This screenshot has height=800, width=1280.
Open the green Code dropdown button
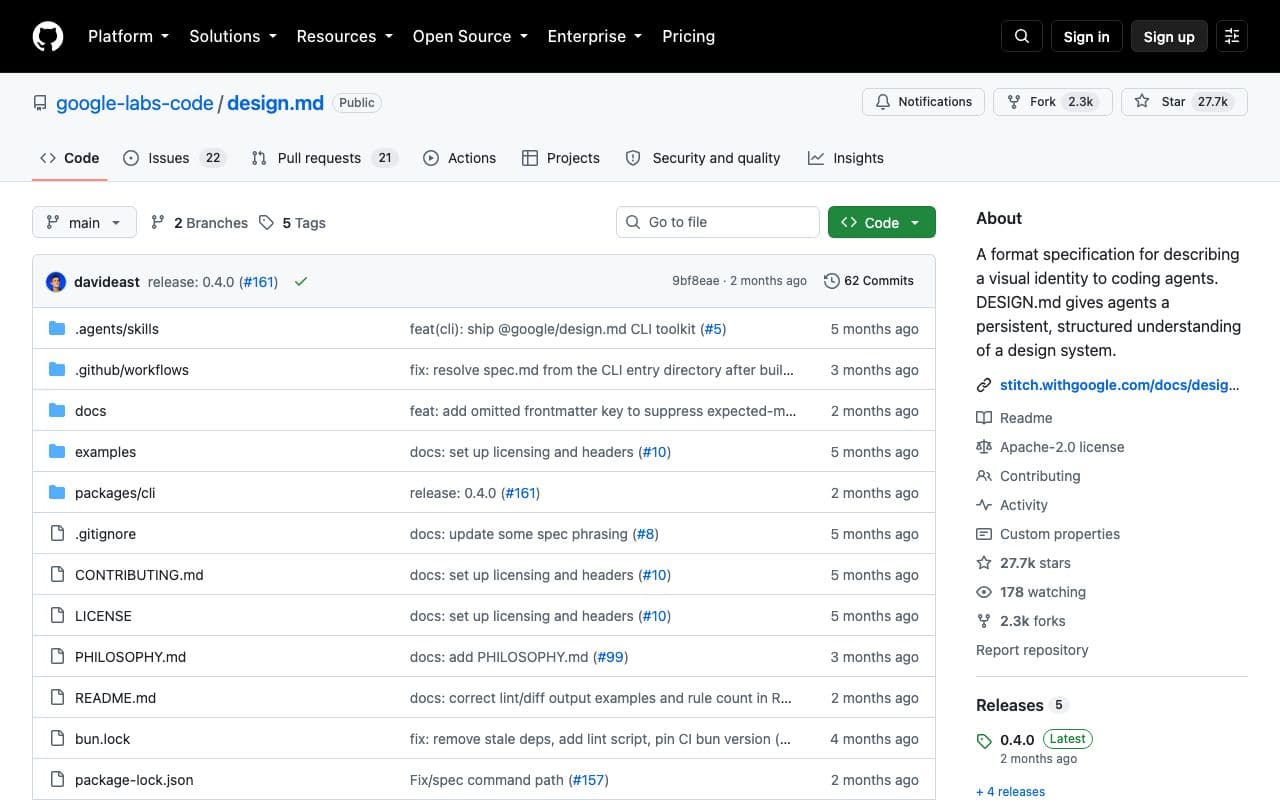tap(882, 223)
